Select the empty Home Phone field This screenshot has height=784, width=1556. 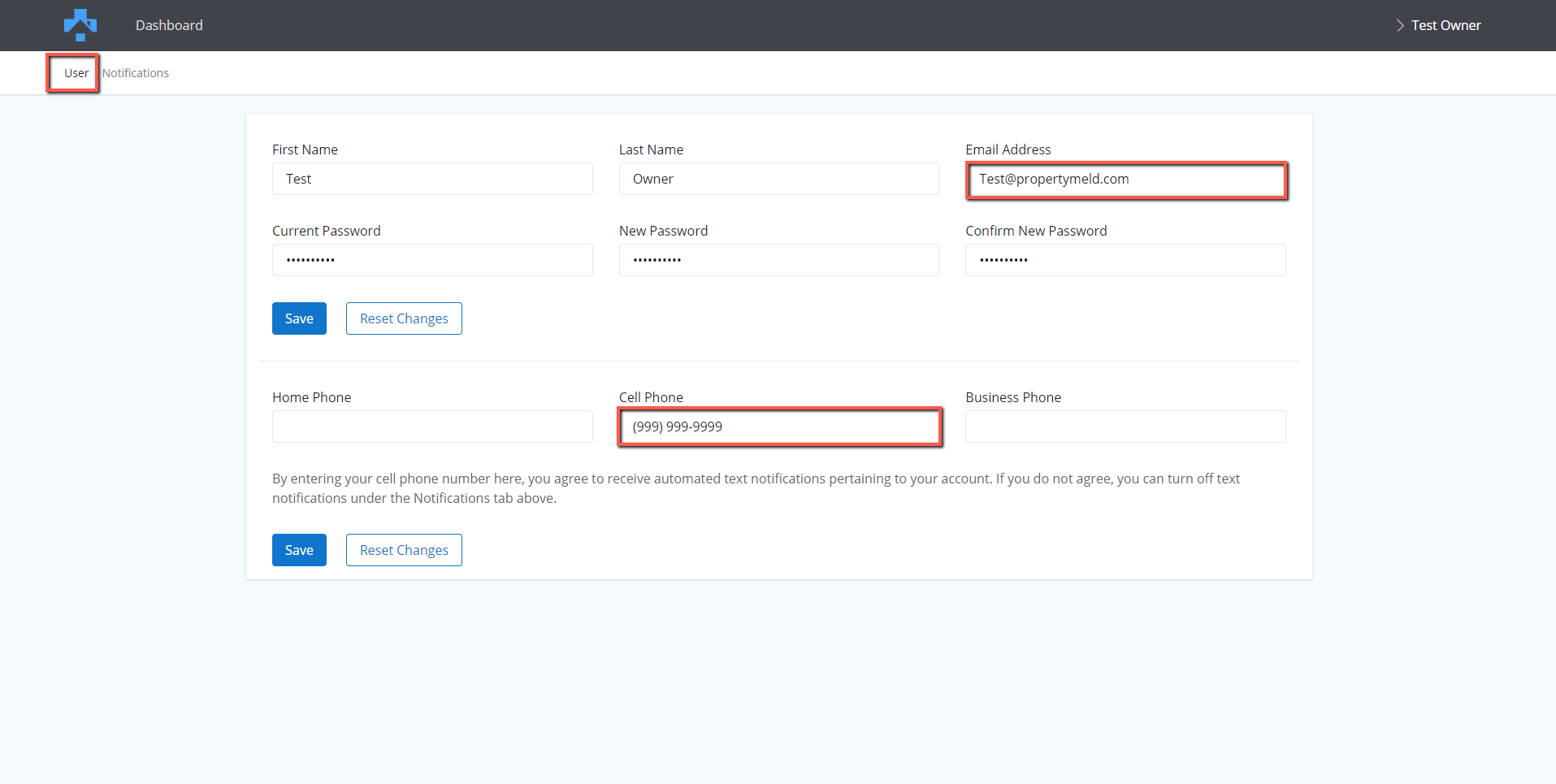coord(432,427)
